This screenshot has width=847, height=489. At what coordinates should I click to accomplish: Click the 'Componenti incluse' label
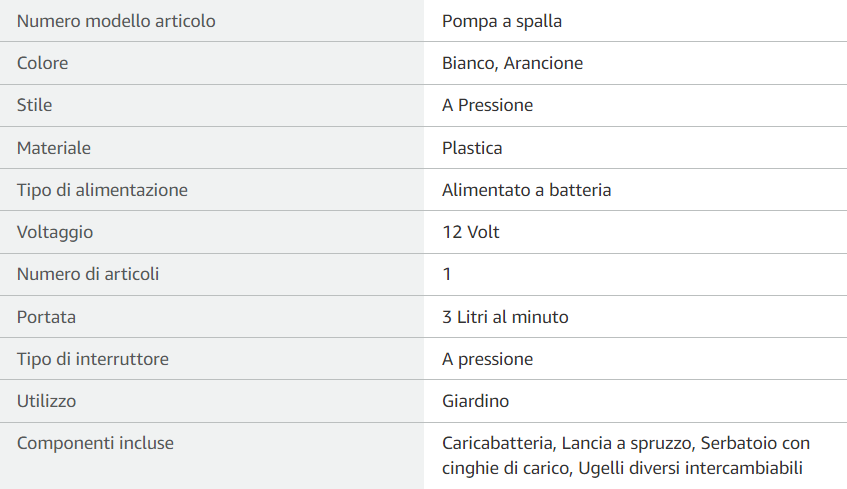click(95, 443)
